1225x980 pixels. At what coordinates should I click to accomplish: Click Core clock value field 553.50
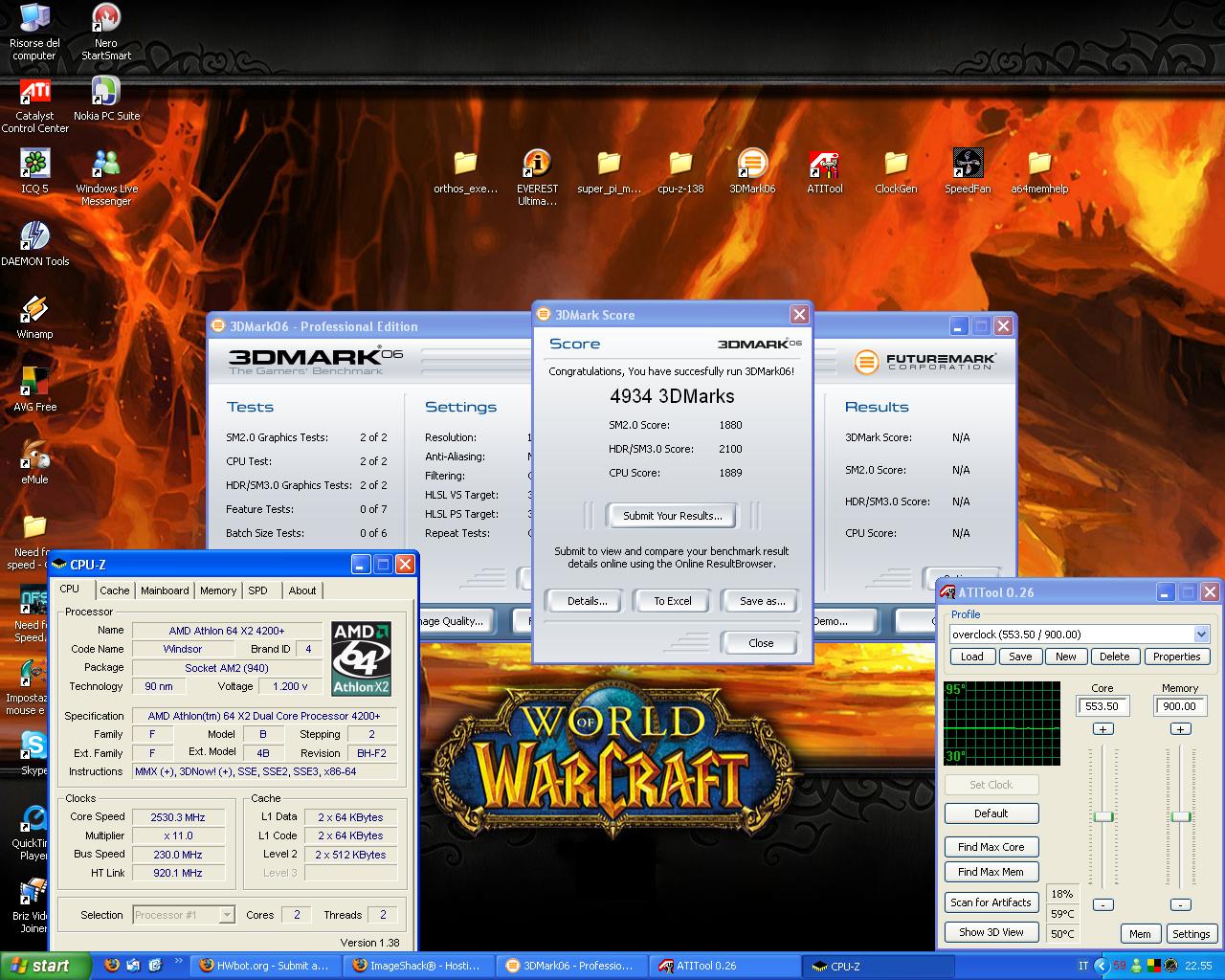(x=1102, y=706)
